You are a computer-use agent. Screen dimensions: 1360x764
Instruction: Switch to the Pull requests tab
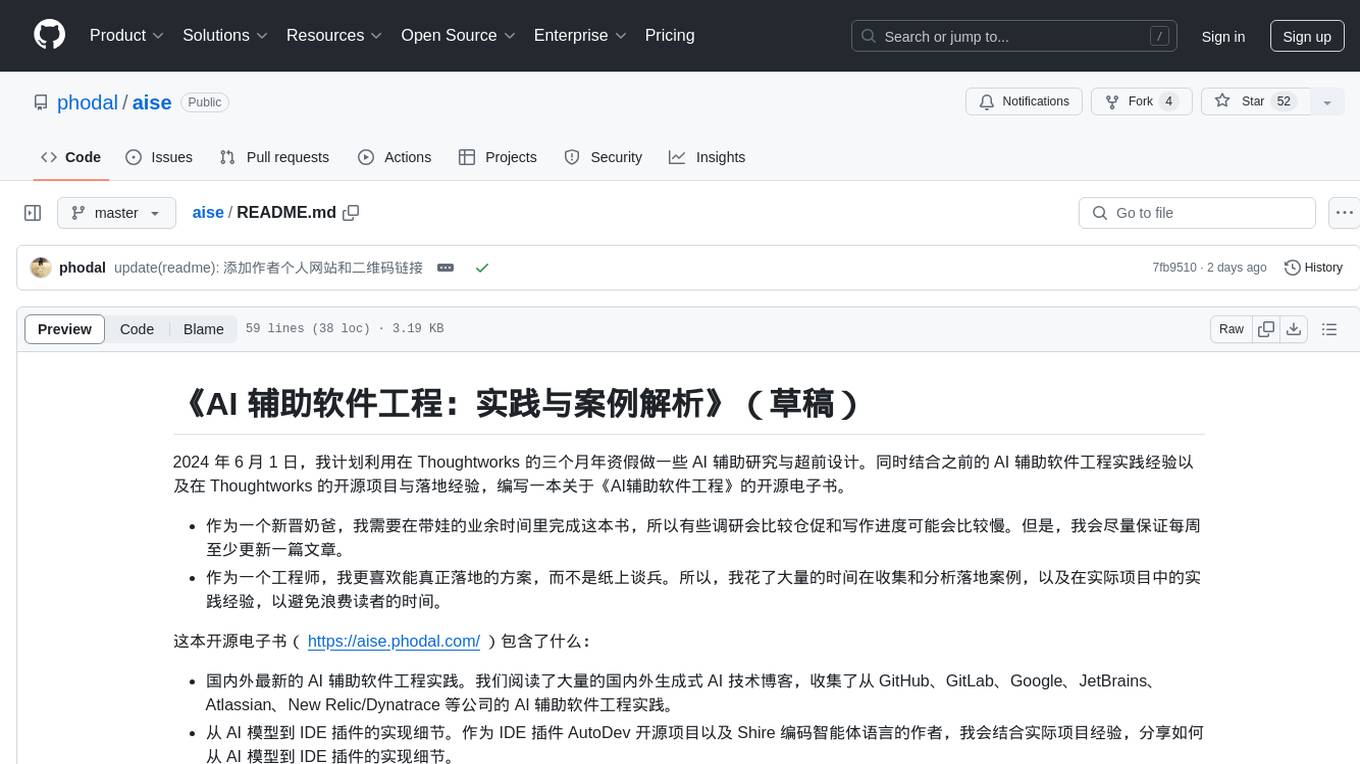point(274,157)
